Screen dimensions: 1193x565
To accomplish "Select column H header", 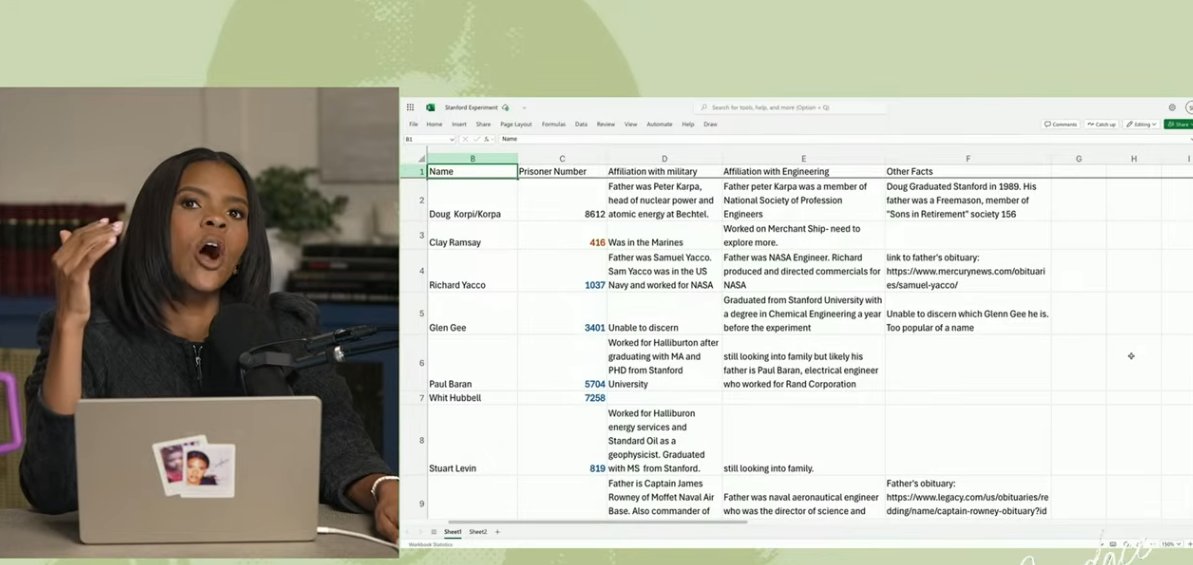I will (1134, 158).
